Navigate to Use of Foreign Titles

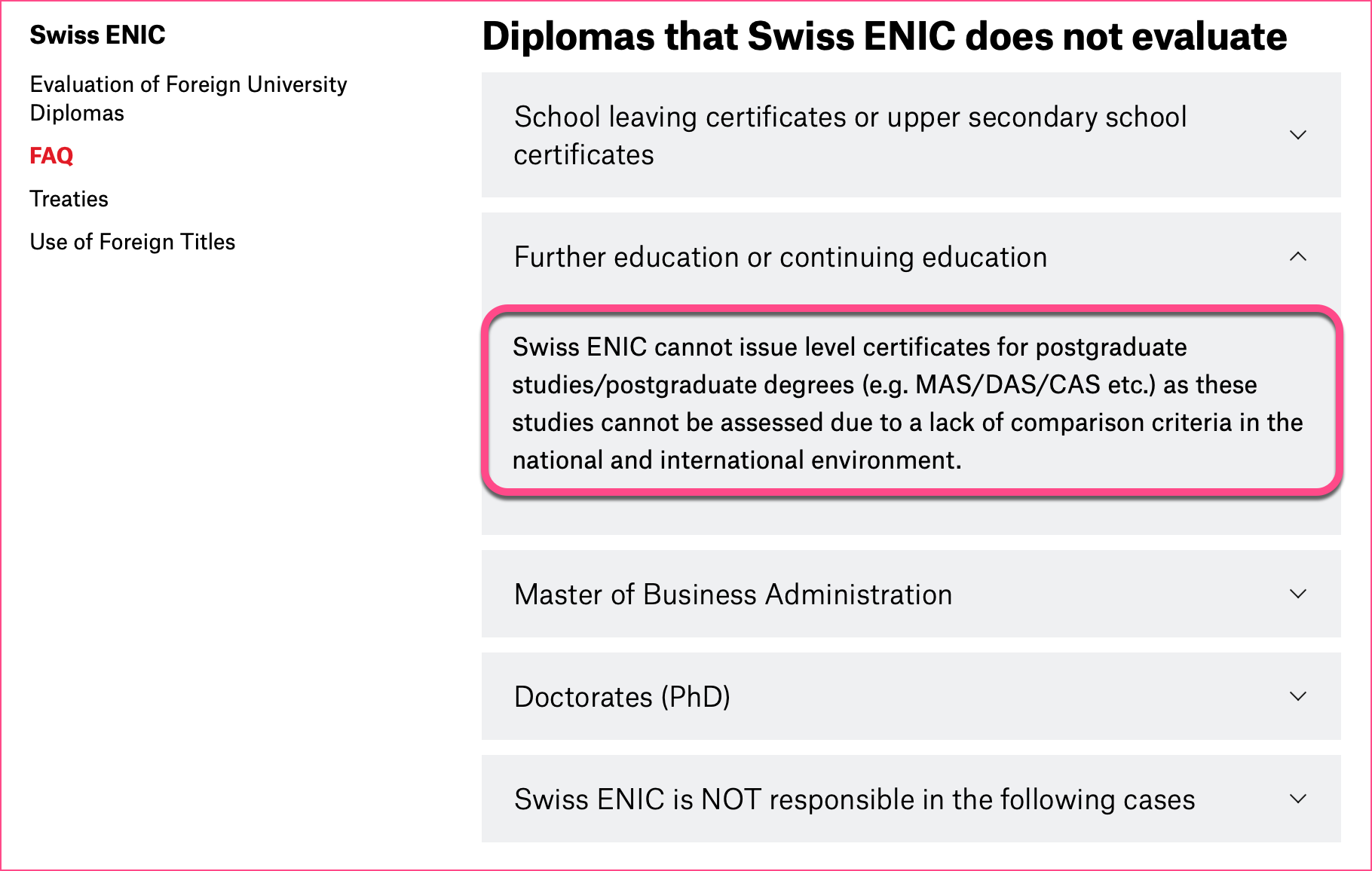pyautogui.click(x=132, y=242)
